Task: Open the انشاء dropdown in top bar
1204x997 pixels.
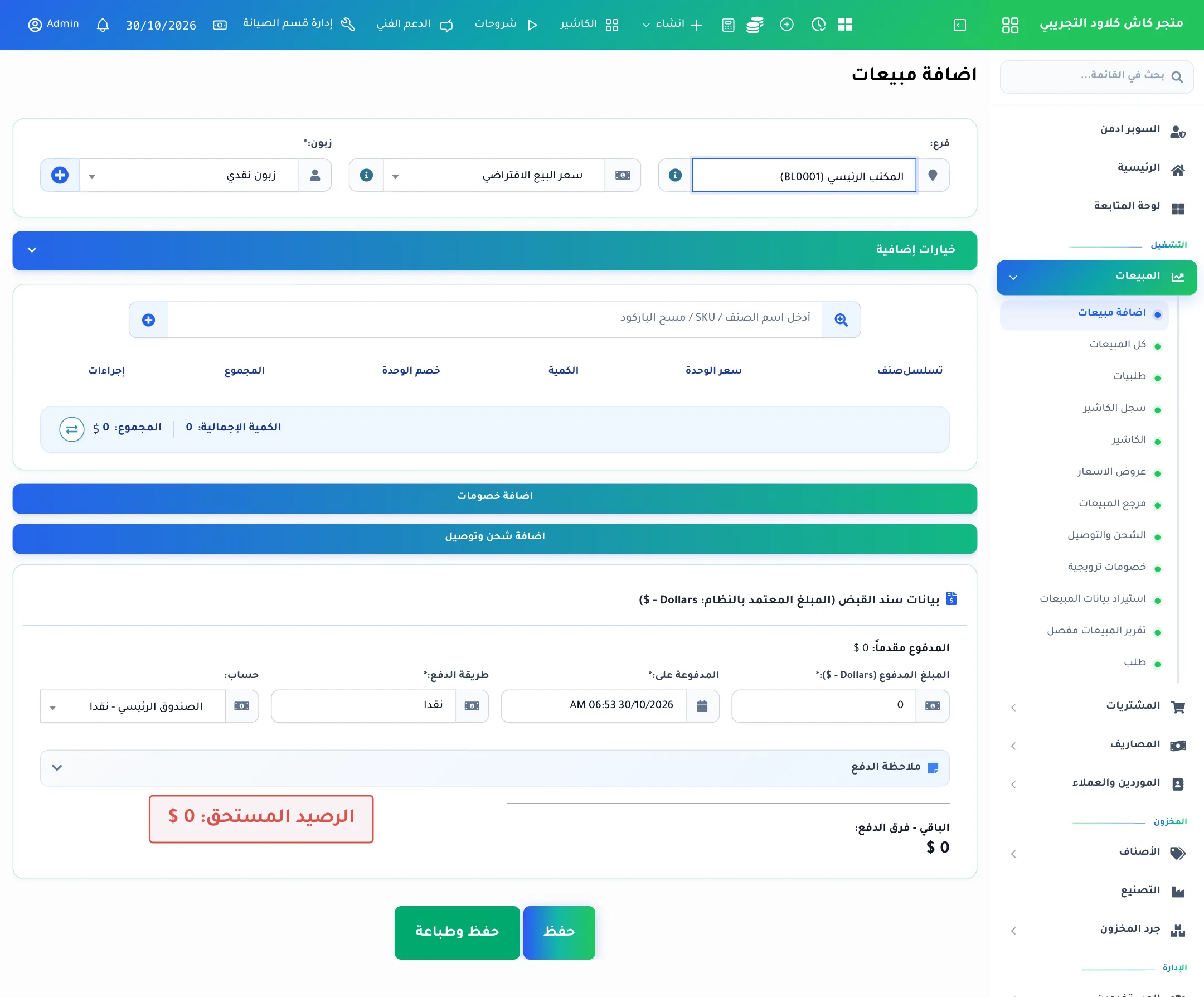Action: [672, 24]
